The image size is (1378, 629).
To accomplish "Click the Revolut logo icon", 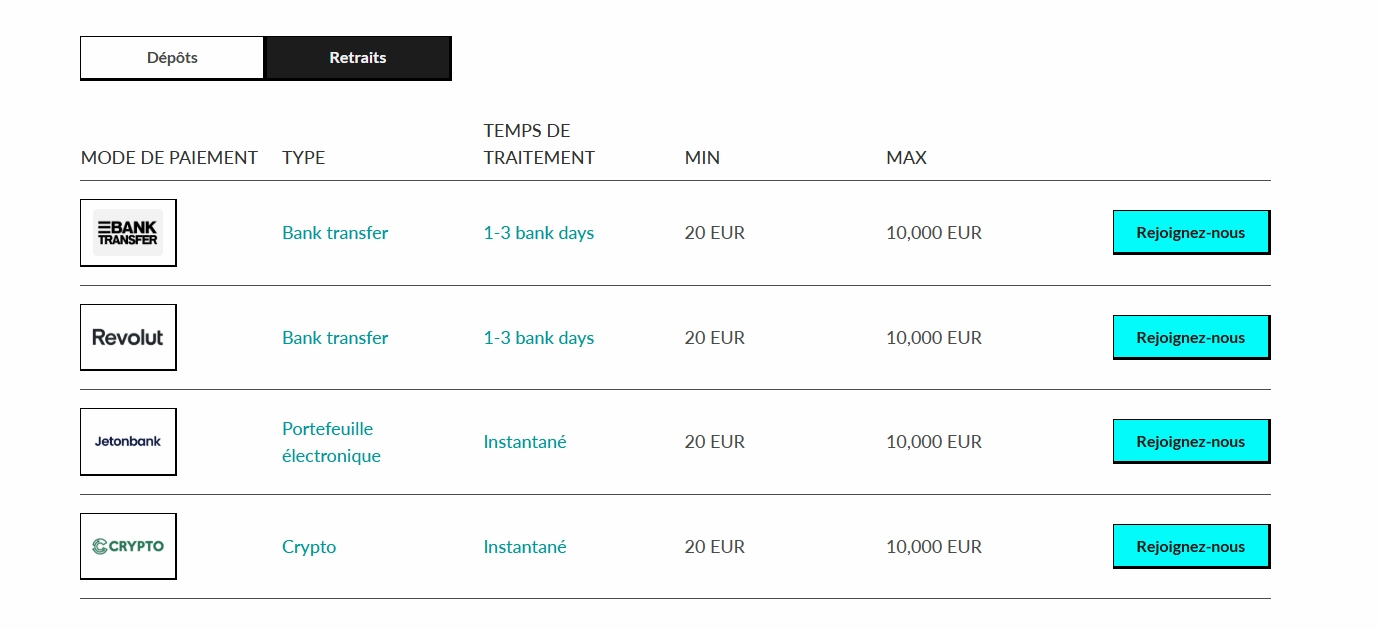I will 128,338.
